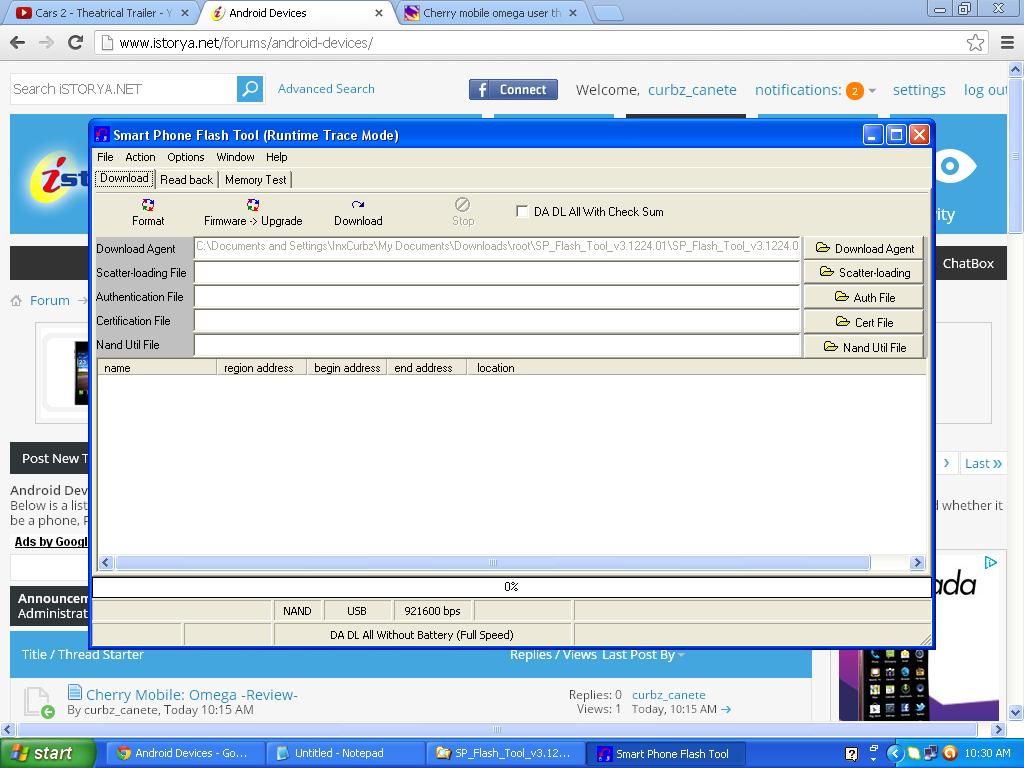The height and width of the screenshot is (768, 1024).
Task: Click the end address column header
Action: (426, 368)
